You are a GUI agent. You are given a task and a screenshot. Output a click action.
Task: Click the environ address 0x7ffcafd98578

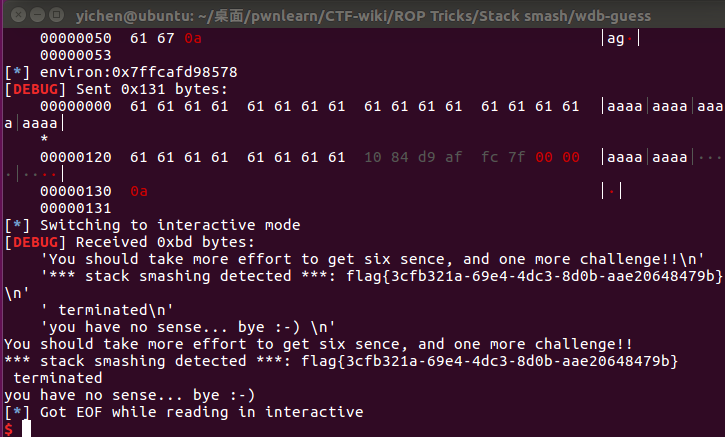[174, 72]
